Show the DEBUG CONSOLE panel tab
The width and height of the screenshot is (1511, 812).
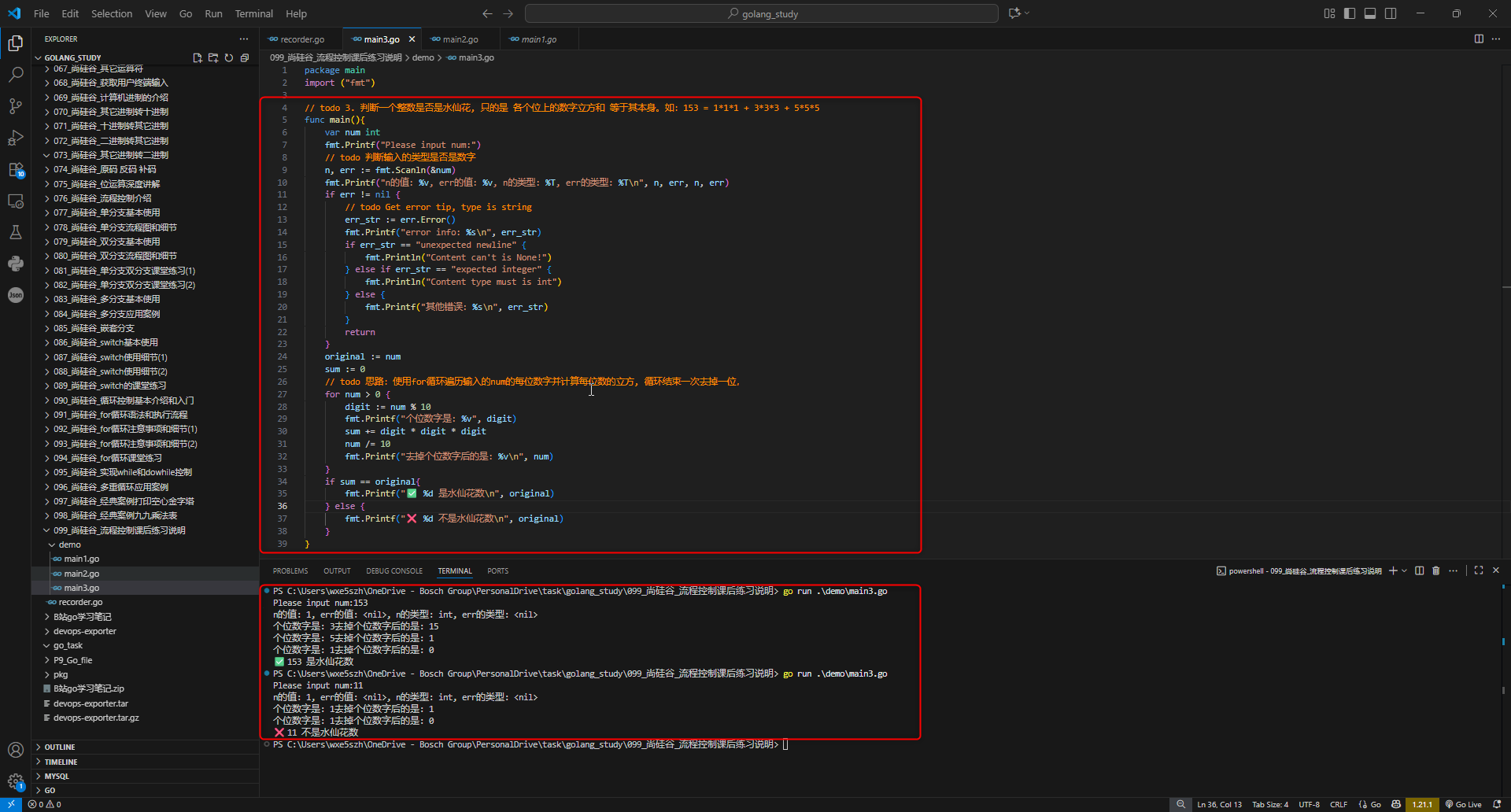tap(394, 571)
